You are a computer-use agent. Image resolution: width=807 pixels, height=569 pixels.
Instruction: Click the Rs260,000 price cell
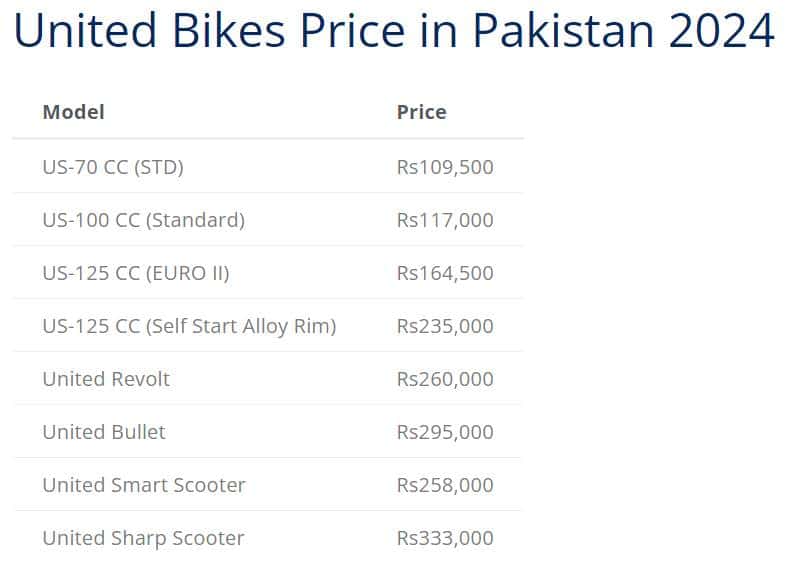click(x=445, y=379)
